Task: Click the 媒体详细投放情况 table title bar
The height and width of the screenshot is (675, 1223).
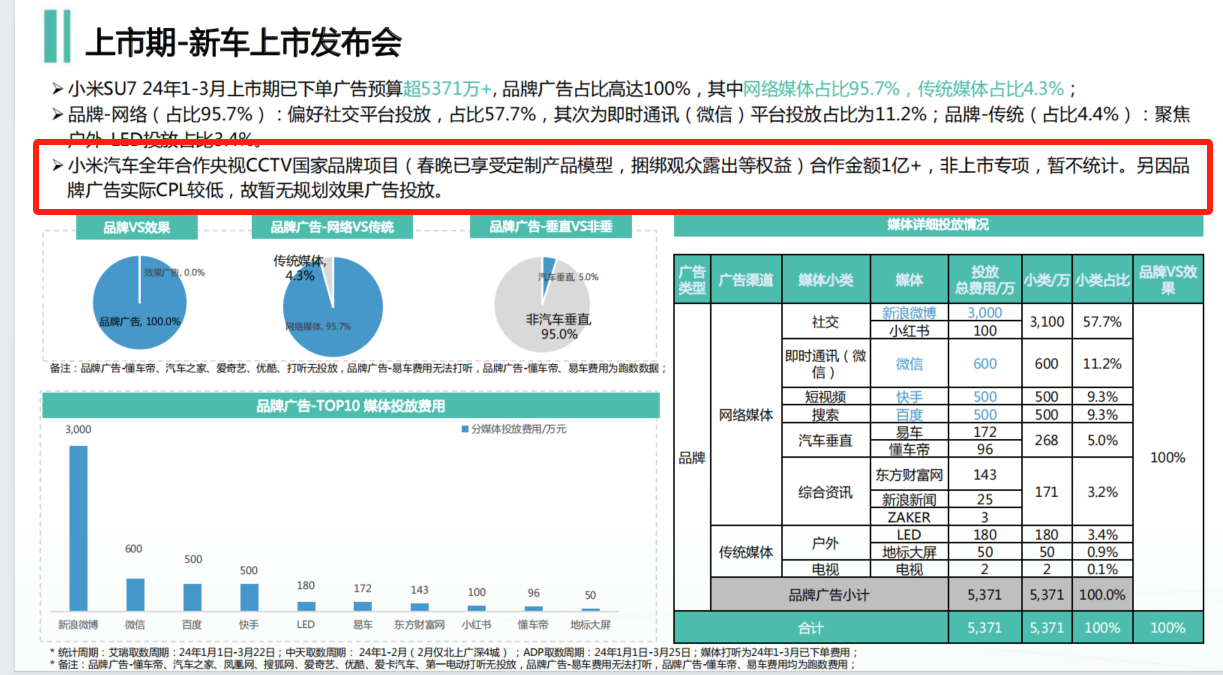Action: [937, 225]
